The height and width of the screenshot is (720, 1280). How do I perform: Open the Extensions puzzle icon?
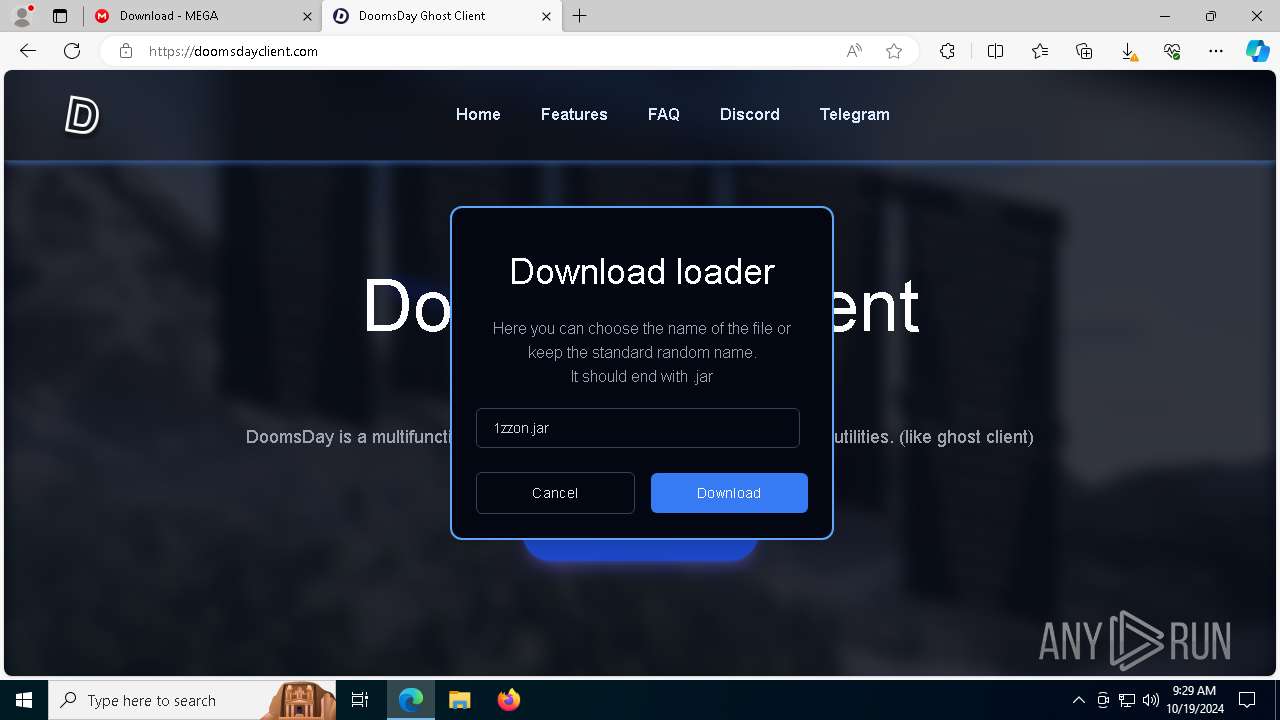(x=947, y=51)
